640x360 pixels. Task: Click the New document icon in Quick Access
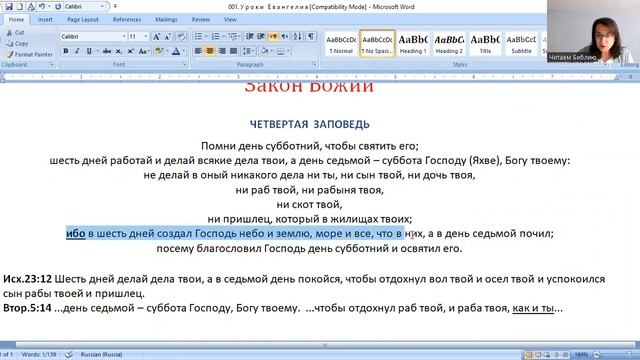click(x=20, y=7)
